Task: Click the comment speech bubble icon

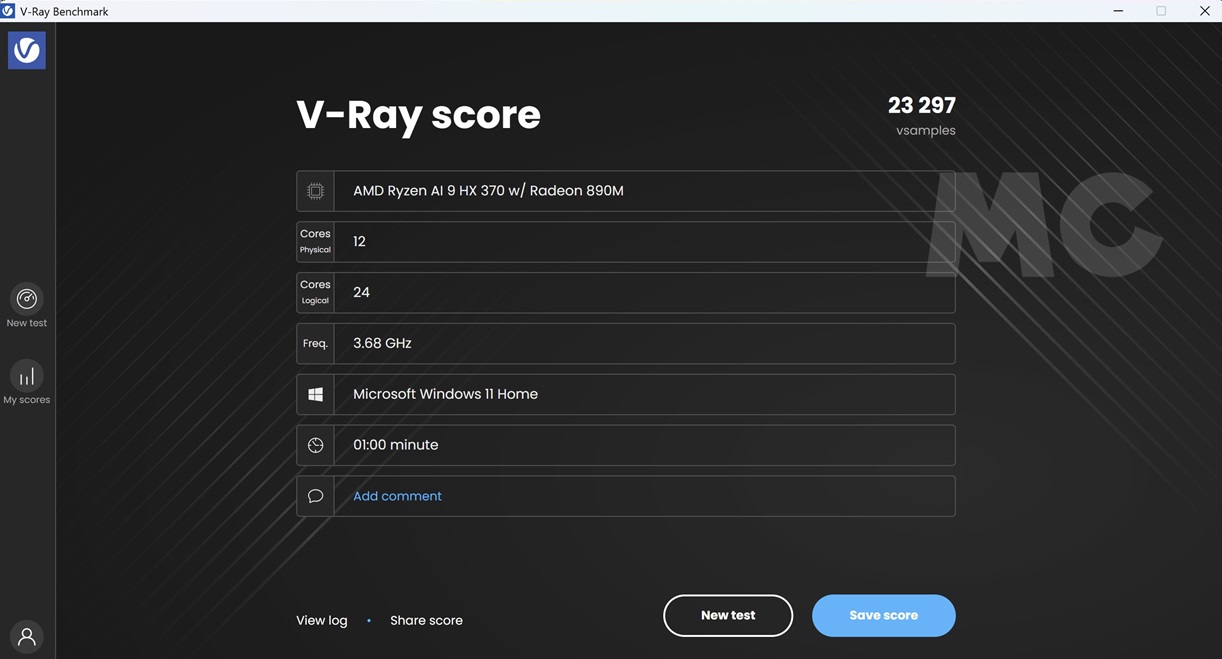Action: (315, 496)
